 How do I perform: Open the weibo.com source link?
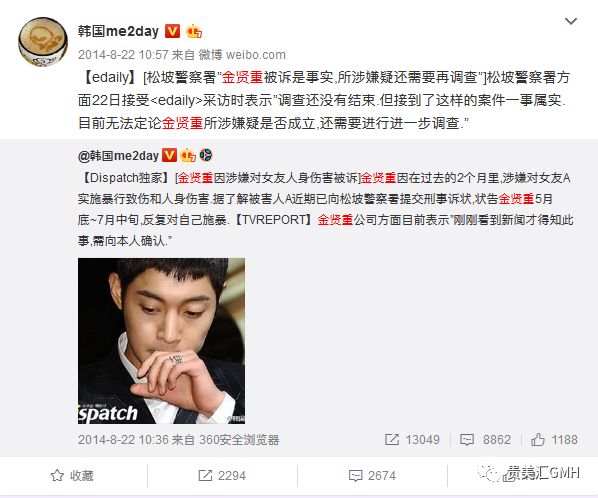[256, 55]
